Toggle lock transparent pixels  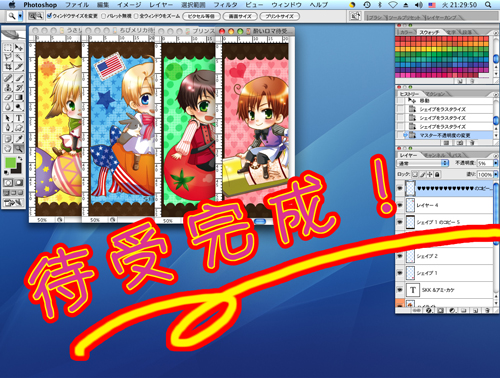click(415, 174)
